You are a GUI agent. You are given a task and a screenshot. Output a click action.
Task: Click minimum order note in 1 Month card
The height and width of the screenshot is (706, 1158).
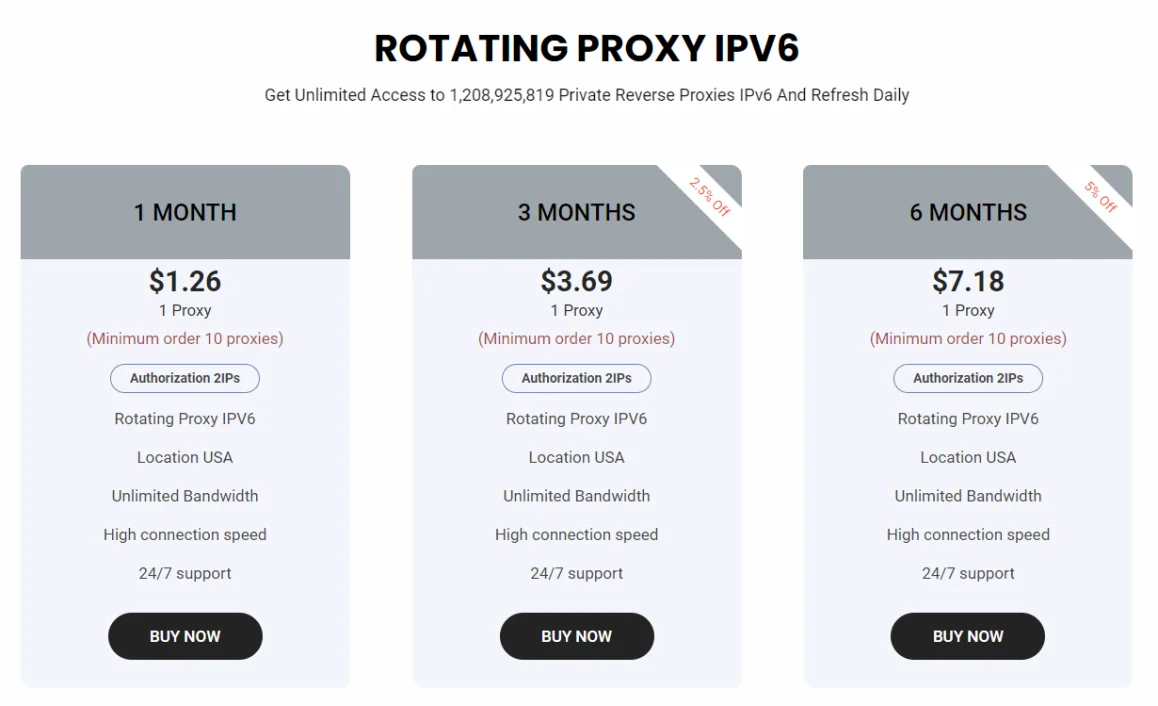click(x=185, y=338)
